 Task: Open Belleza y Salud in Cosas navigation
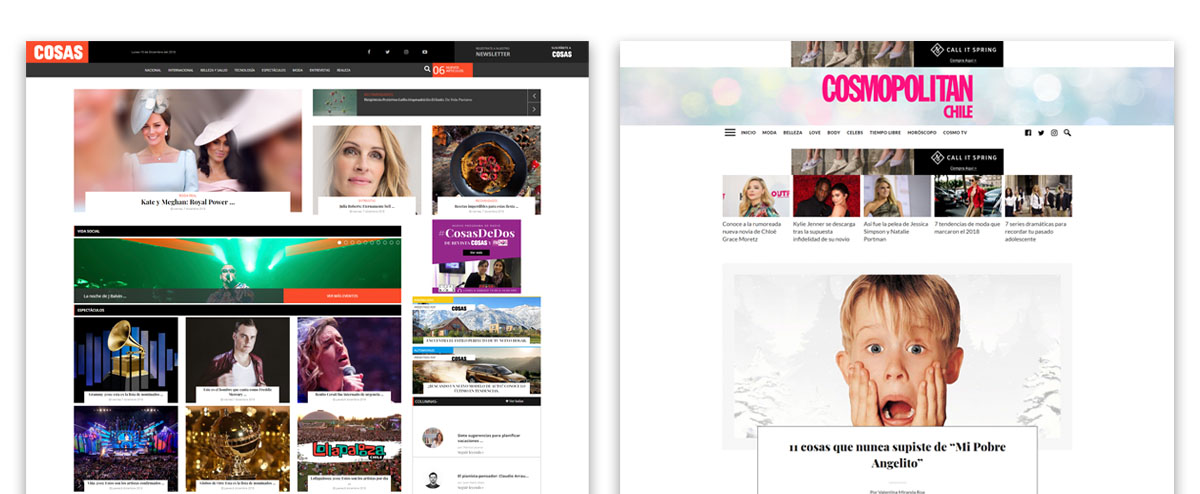[x=214, y=70]
